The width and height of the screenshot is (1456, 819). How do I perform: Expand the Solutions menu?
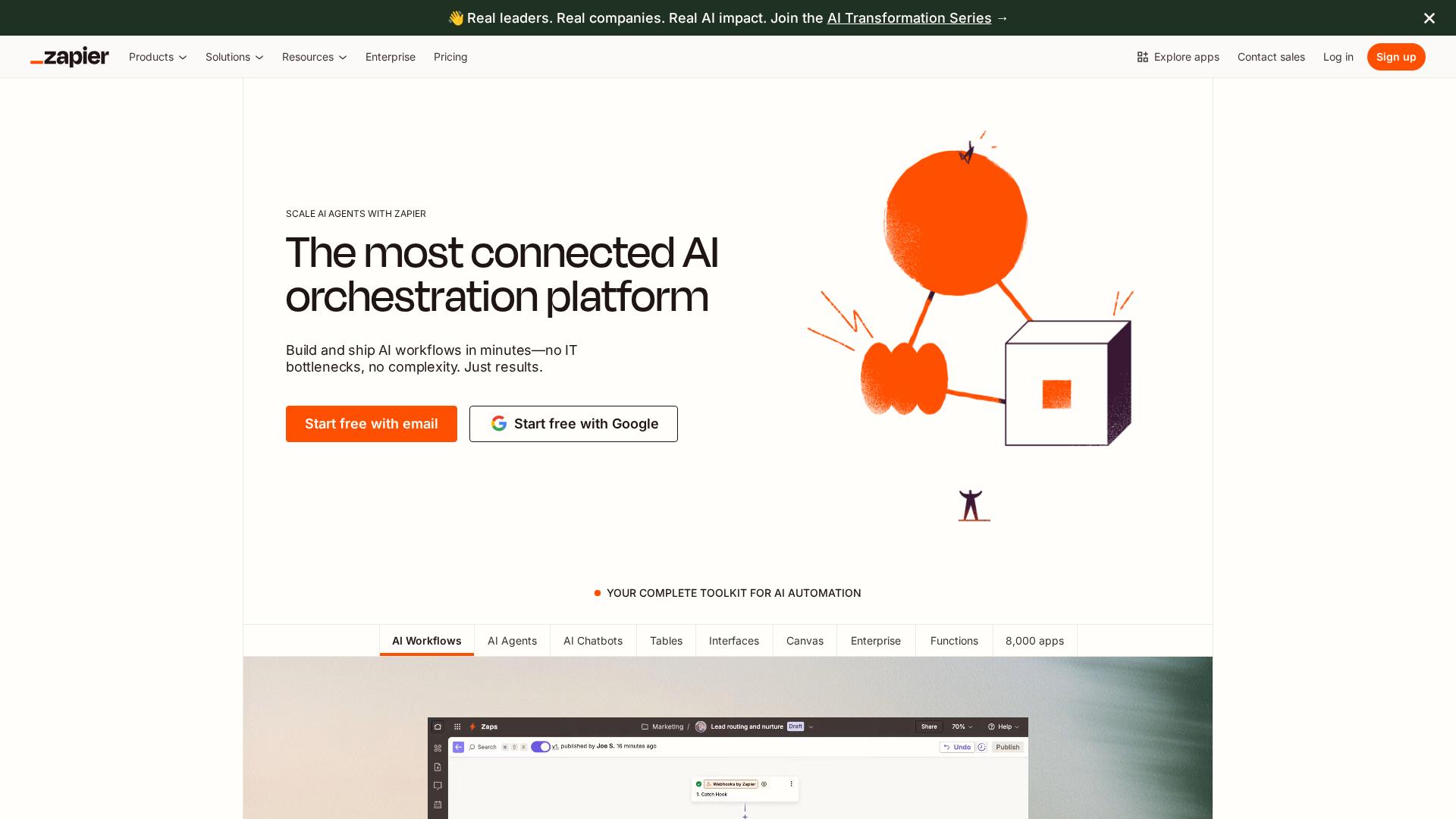pyautogui.click(x=234, y=57)
